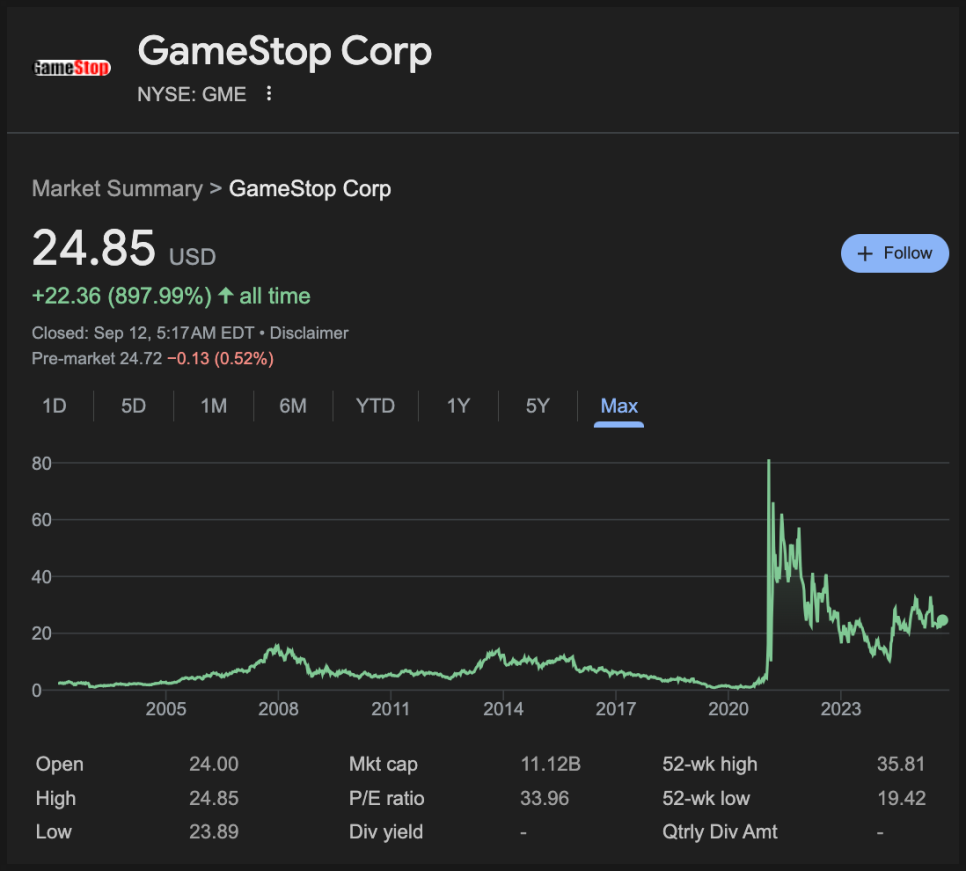Select the Max time range tab
966x871 pixels.
619,406
